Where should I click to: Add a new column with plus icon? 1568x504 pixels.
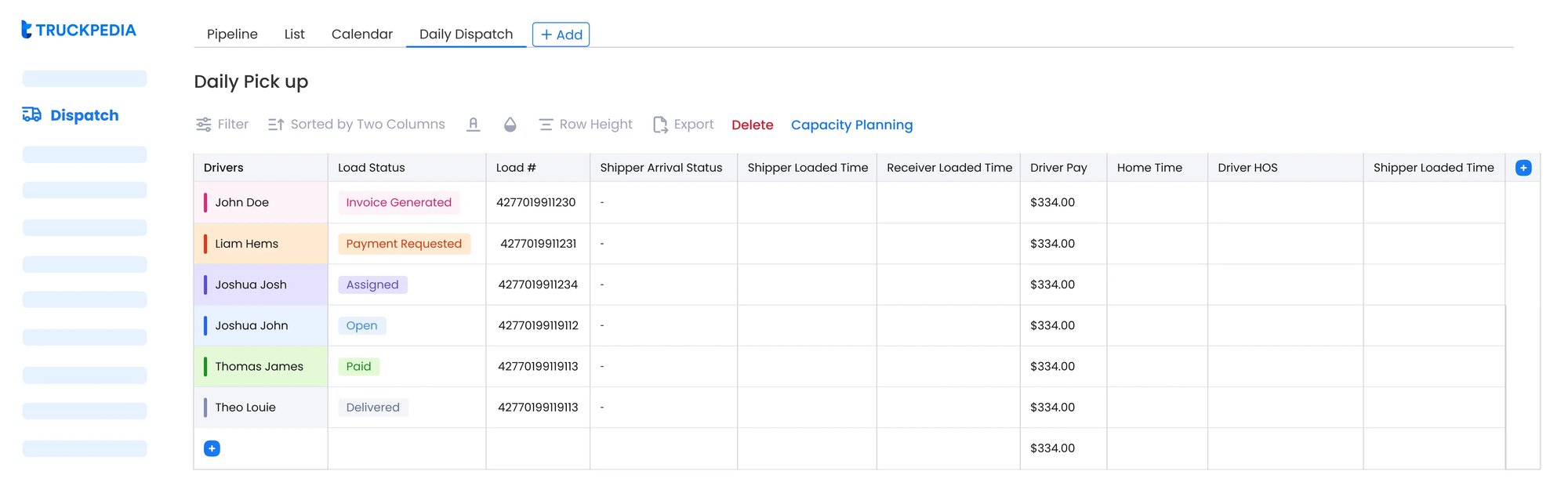pyautogui.click(x=1523, y=168)
